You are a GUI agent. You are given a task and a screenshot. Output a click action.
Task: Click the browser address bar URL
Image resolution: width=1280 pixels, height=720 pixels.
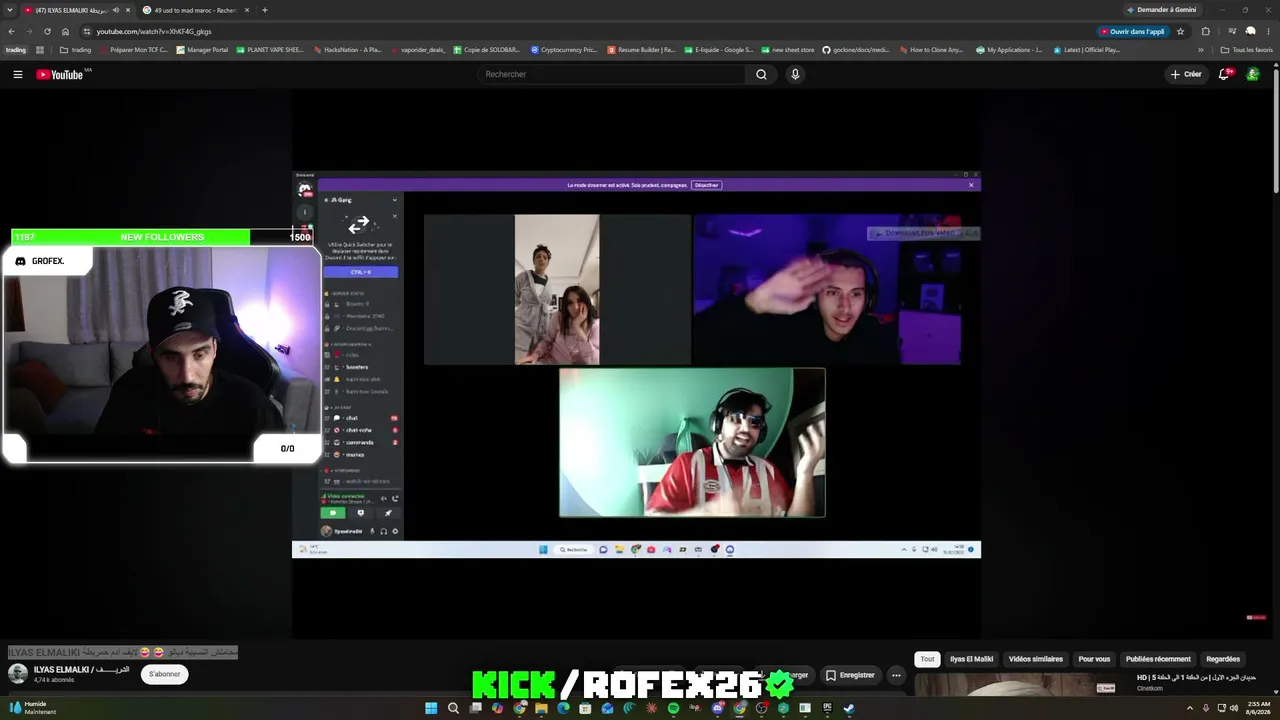(x=154, y=31)
